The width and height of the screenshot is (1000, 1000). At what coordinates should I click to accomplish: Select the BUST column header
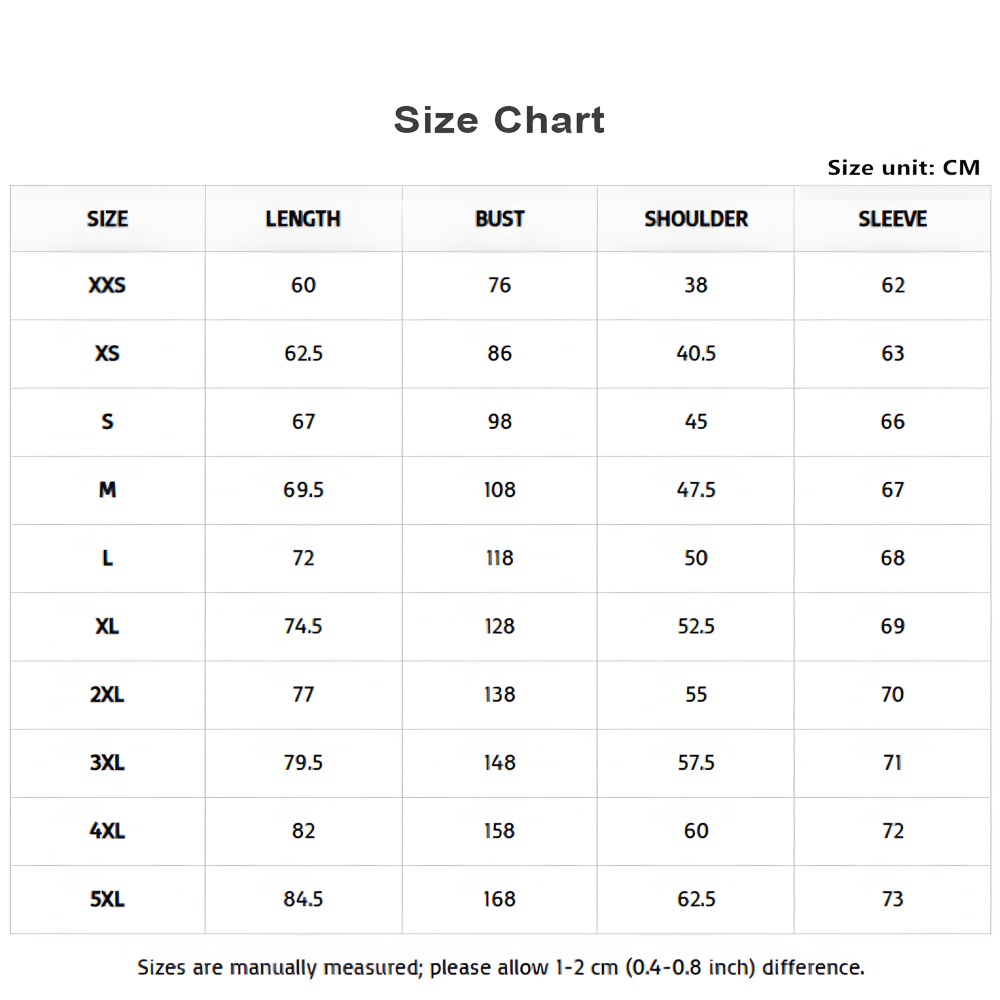(x=499, y=219)
